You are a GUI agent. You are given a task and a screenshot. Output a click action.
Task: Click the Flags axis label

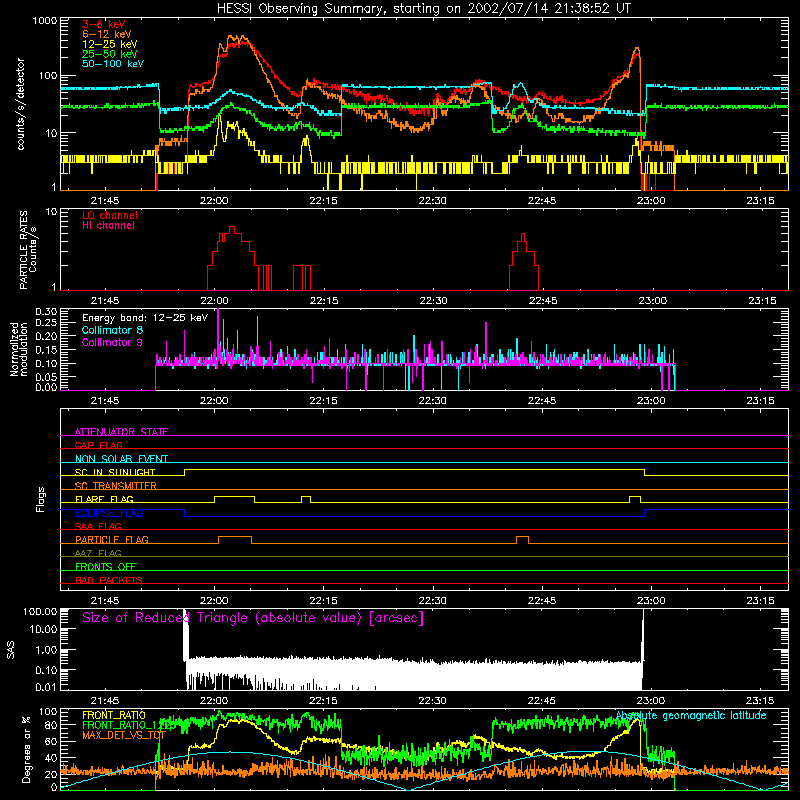coord(40,499)
